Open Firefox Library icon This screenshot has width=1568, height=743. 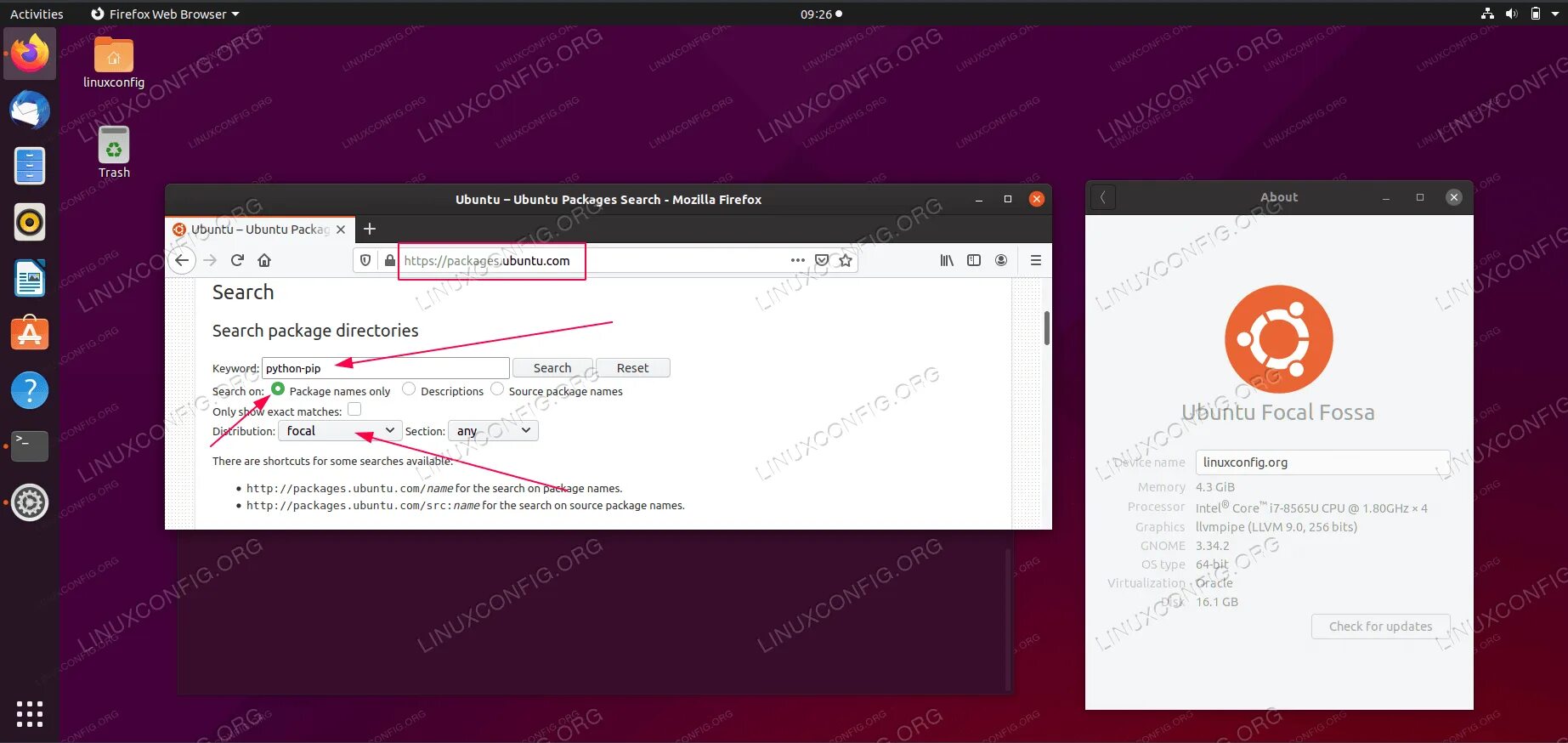pos(947,260)
